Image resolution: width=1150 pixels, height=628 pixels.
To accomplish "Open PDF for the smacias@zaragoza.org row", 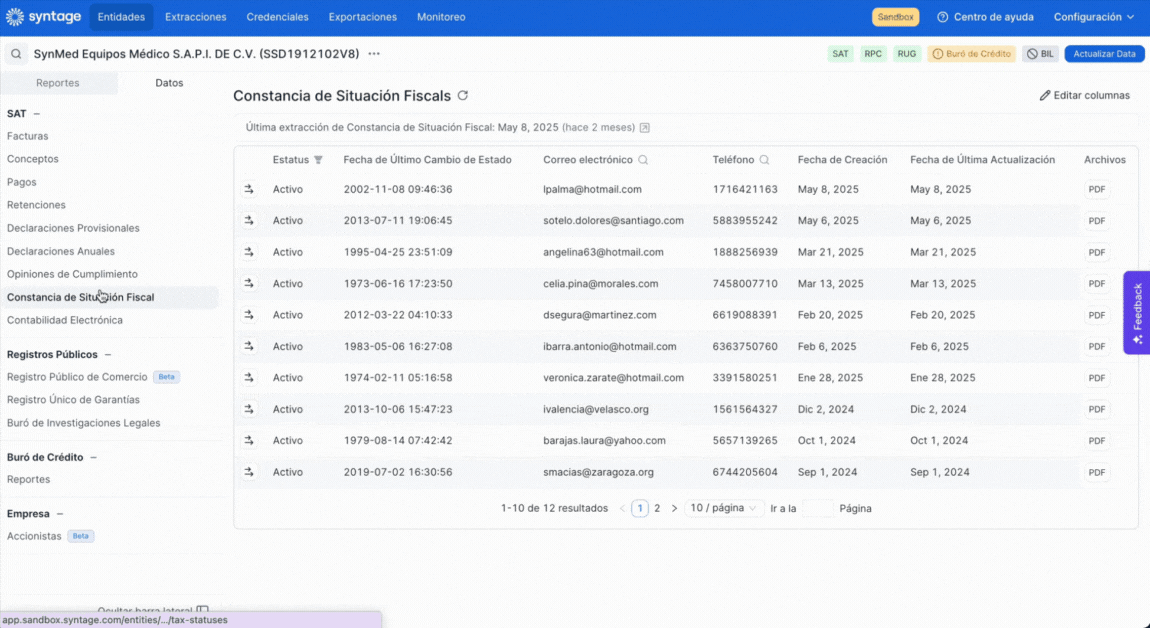I will coord(1096,472).
